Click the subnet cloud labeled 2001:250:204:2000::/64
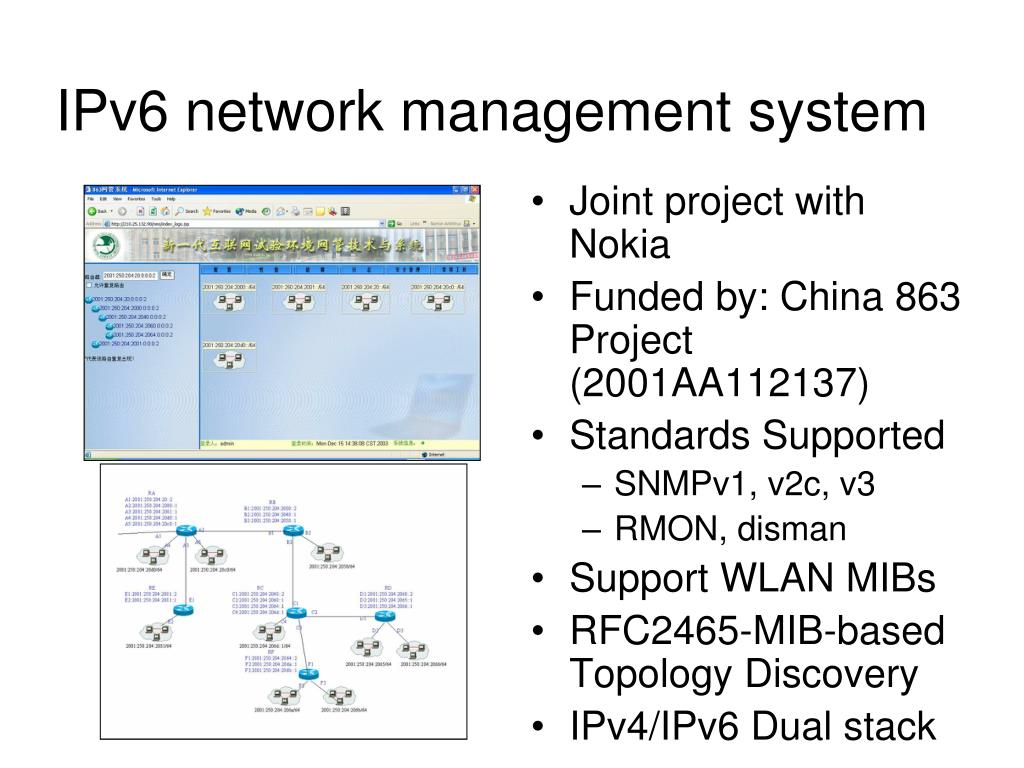Viewport: 1024px width, 768px height. pos(229,302)
